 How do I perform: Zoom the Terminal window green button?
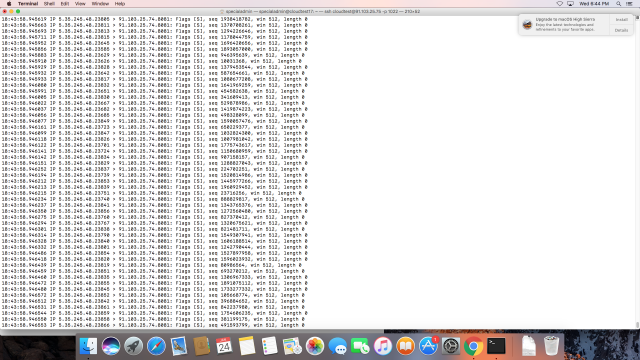point(18,11)
